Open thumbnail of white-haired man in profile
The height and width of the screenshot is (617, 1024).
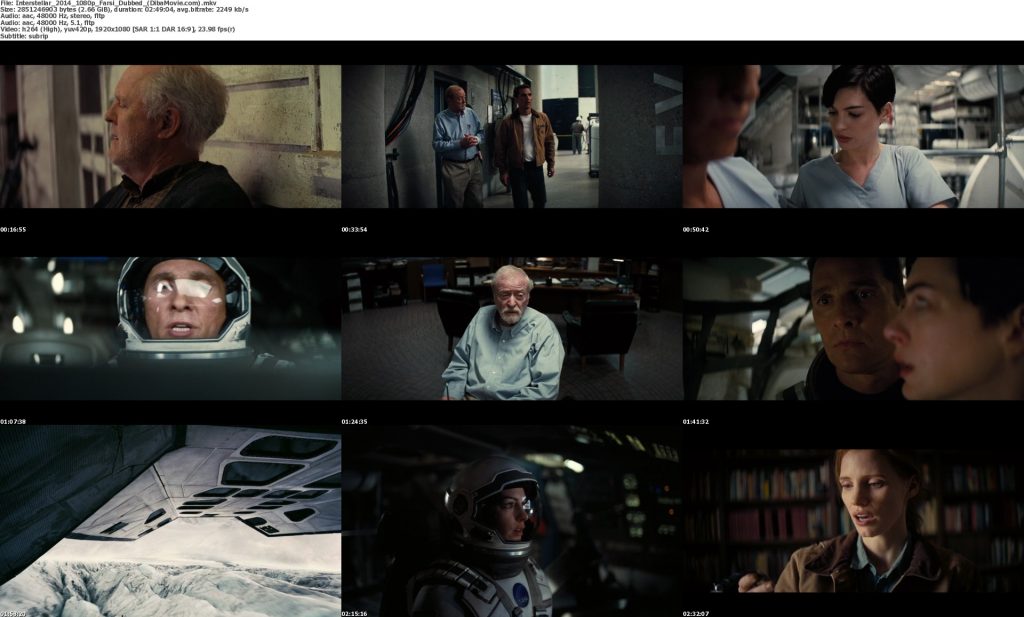pyautogui.click(x=170, y=136)
